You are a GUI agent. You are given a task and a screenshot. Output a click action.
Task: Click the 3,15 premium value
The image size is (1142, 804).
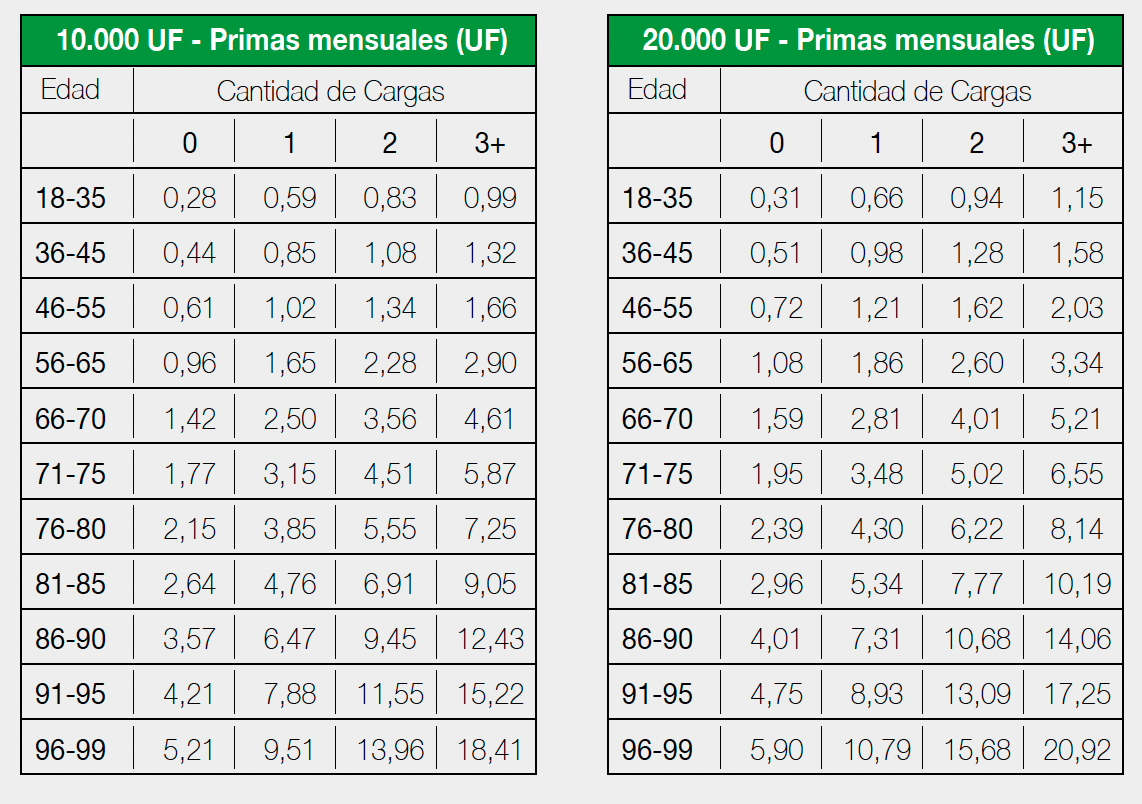click(289, 474)
